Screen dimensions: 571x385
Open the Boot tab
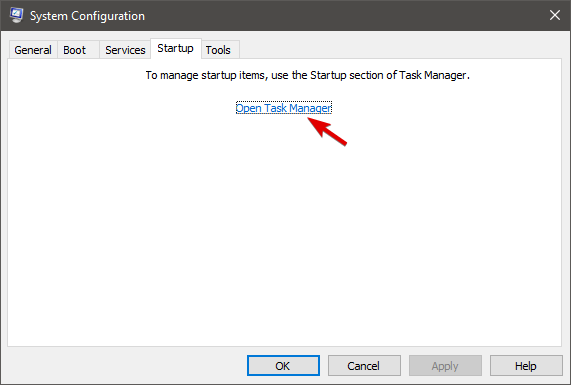[x=74, y=50]
